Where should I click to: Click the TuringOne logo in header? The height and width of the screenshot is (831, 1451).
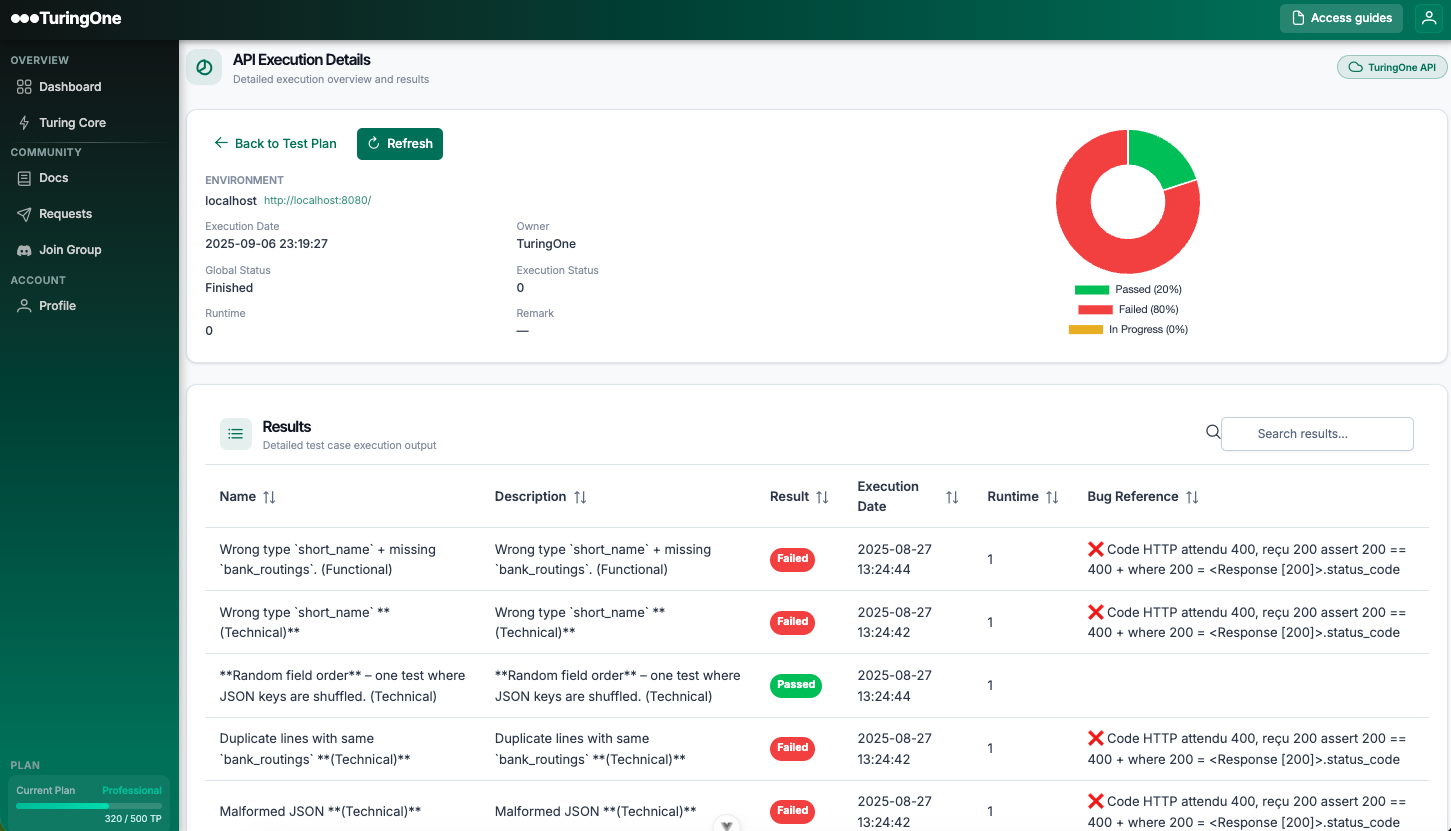click(x=66, y=18)
